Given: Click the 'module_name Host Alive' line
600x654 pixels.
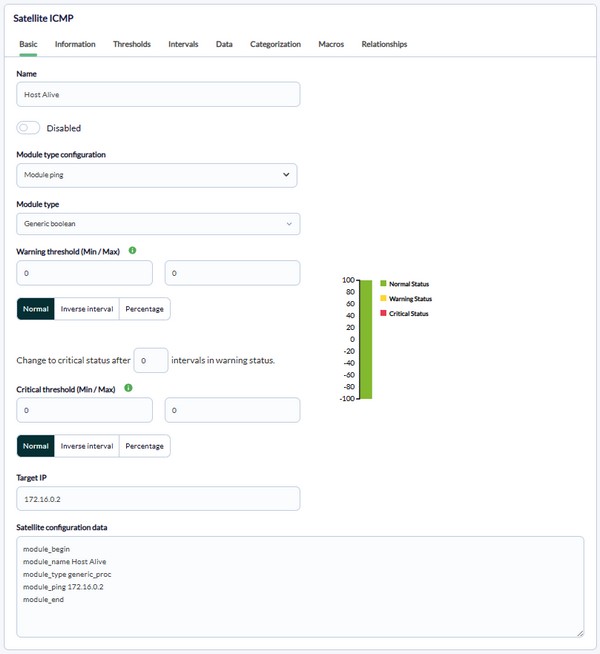Looking at the screenshot, I should [65, 562].
